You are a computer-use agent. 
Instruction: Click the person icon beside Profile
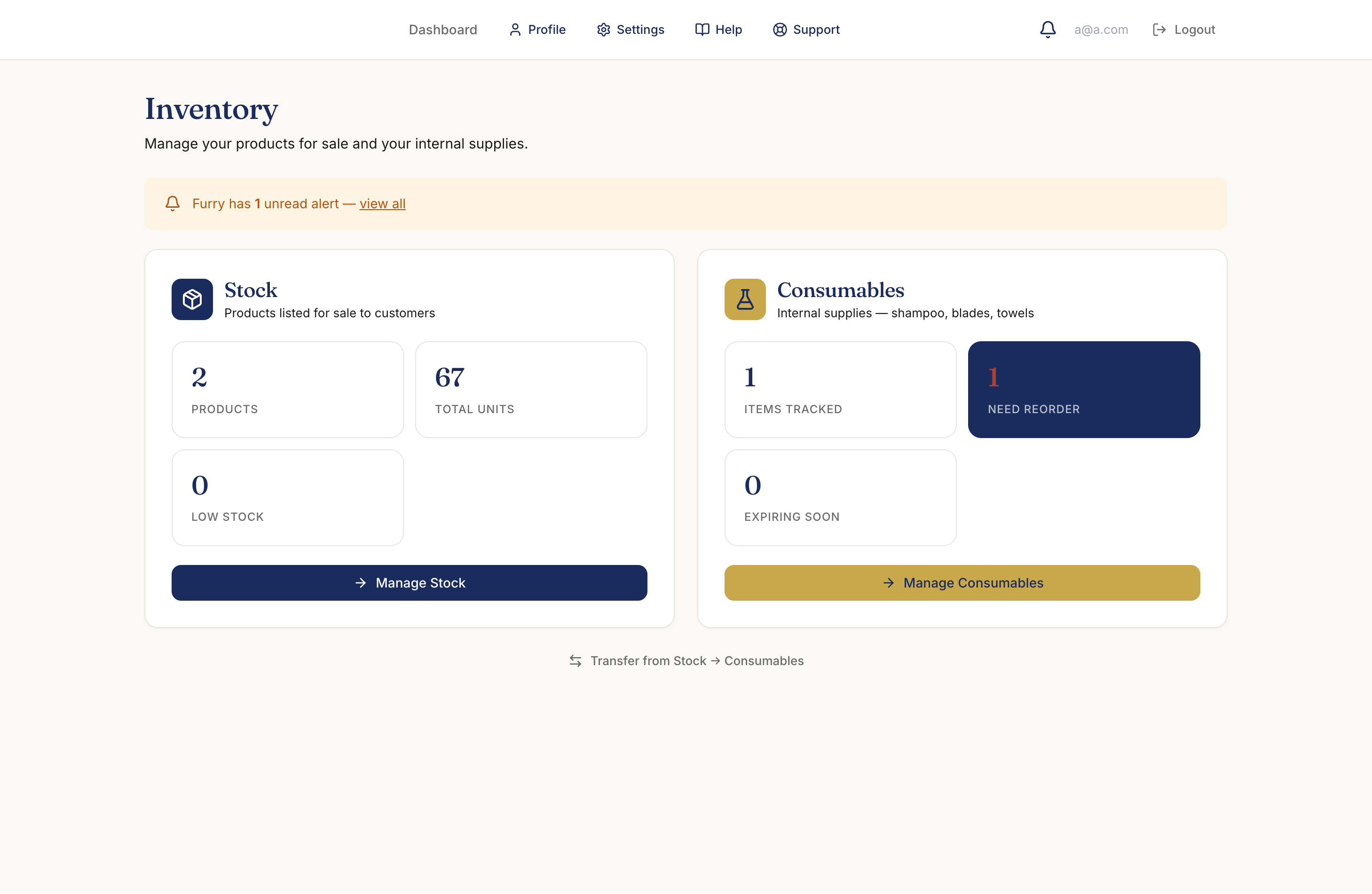pos(515,30)
